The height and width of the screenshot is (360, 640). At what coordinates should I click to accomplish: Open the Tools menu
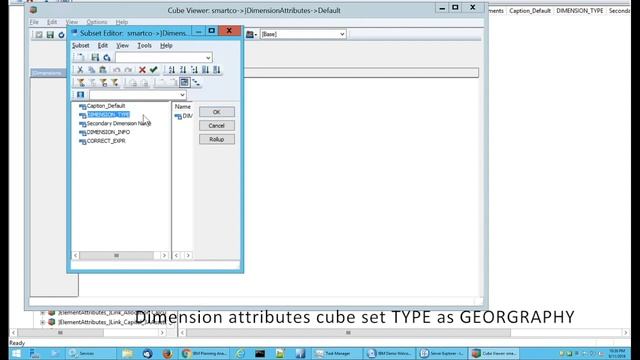coord(144,45)
